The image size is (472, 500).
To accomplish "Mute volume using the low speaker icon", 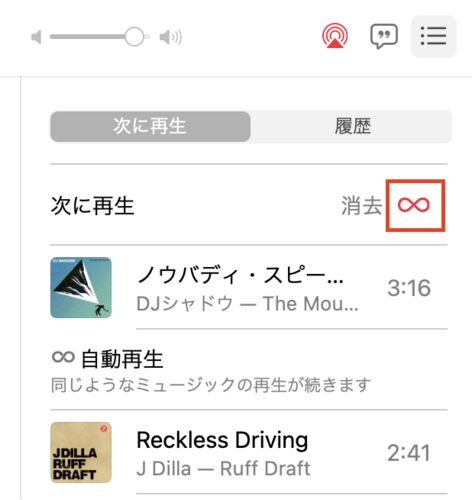I will point(36,37).
